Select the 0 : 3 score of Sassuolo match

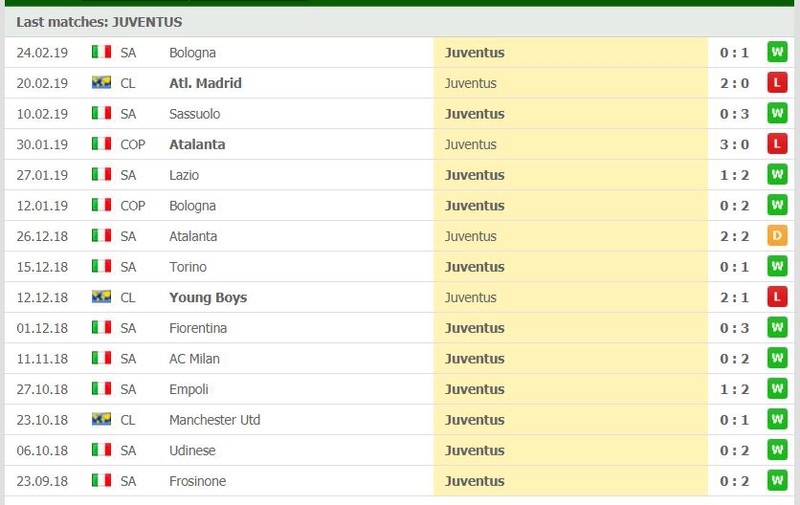(x=734, y=114)
